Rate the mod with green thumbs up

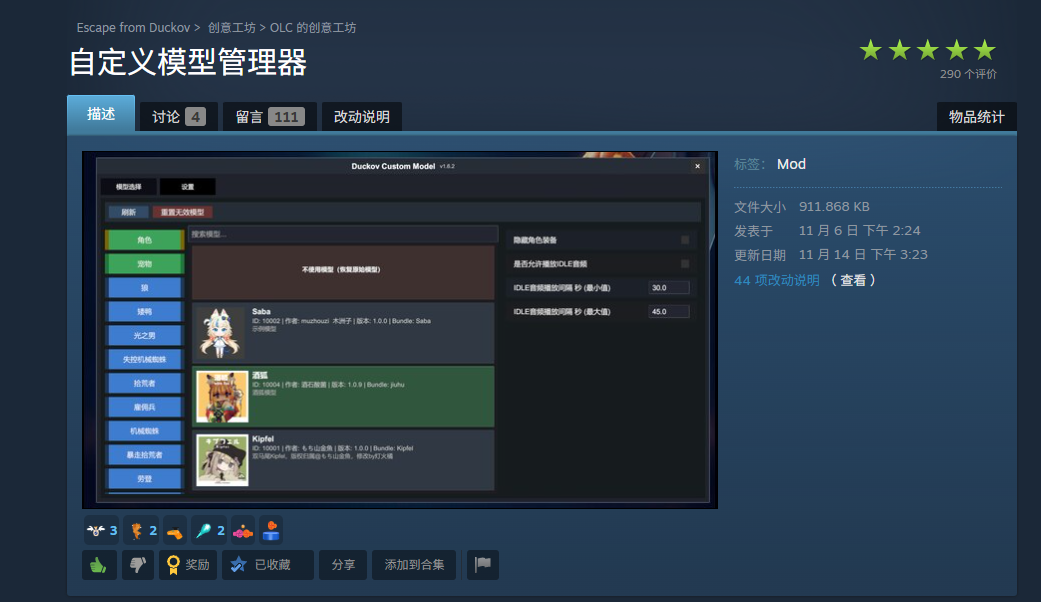pos(99,565)
